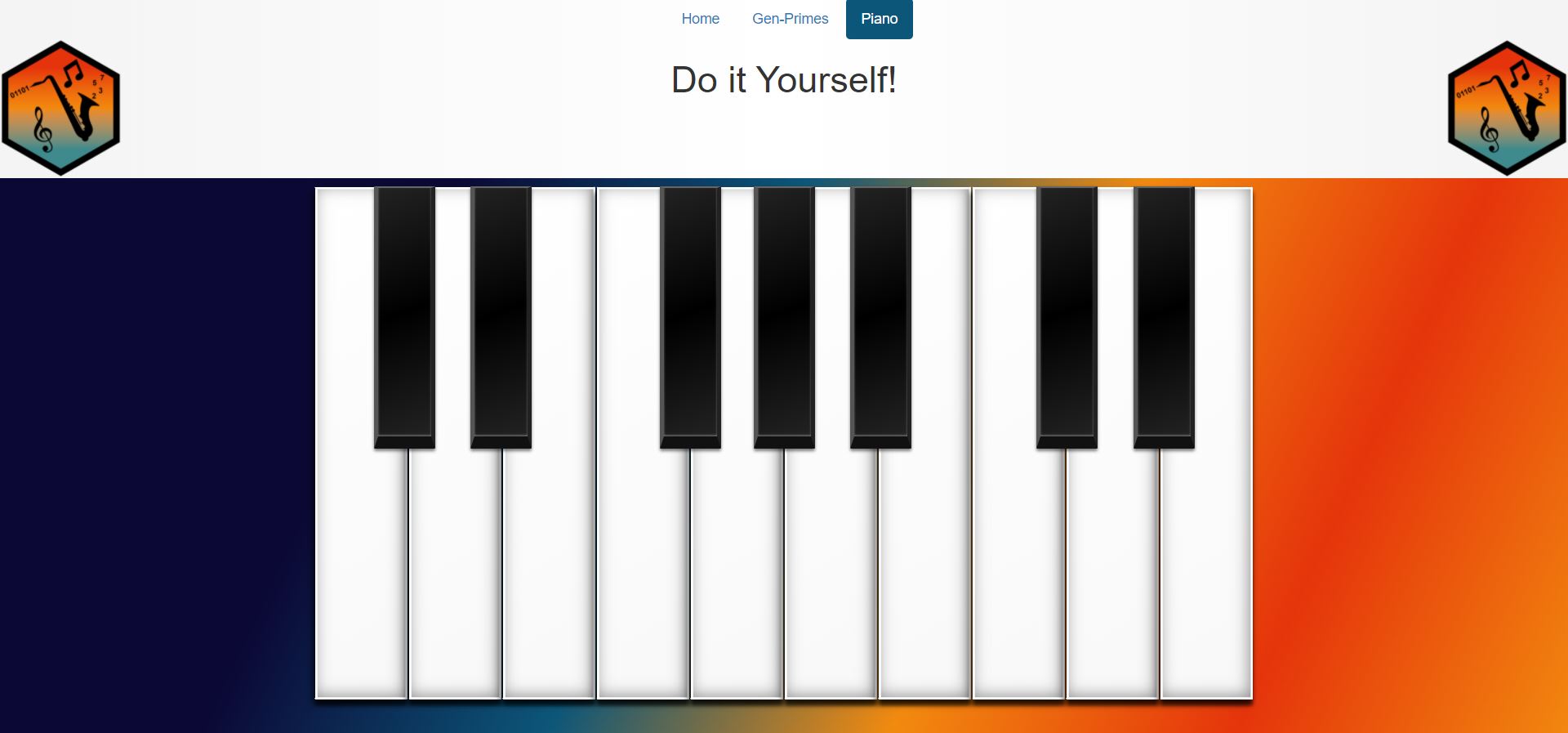Click the right saxophone hexagon logo
The image size is (1568, 733).
[1507, 108]
